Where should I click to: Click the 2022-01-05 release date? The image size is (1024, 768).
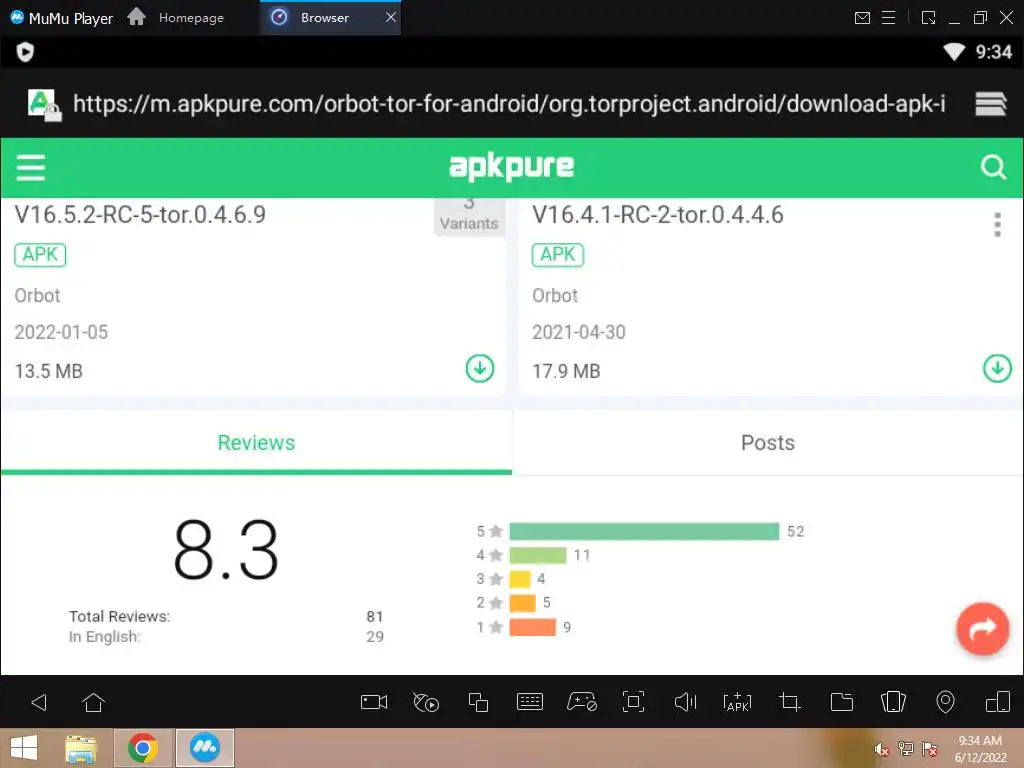point(61,332)
